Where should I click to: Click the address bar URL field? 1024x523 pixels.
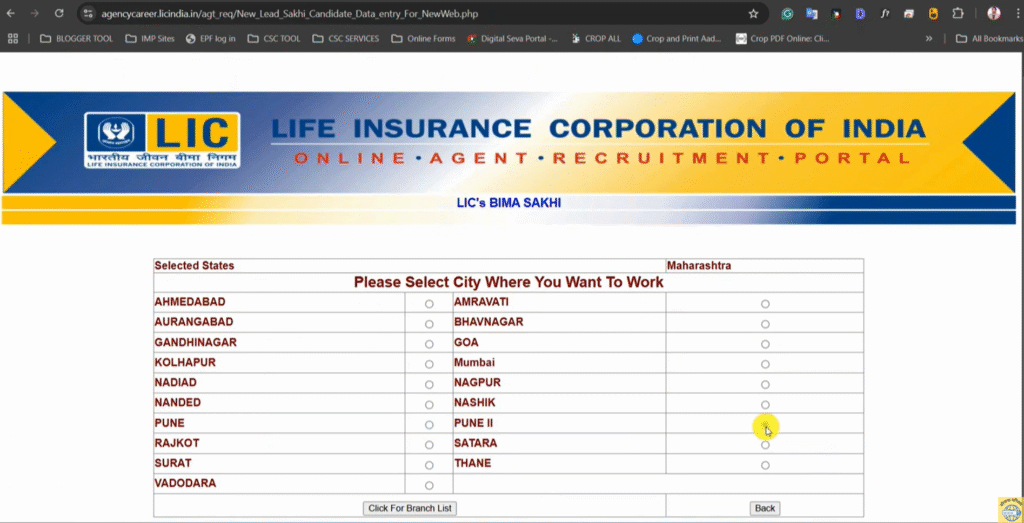coord(400,14)
